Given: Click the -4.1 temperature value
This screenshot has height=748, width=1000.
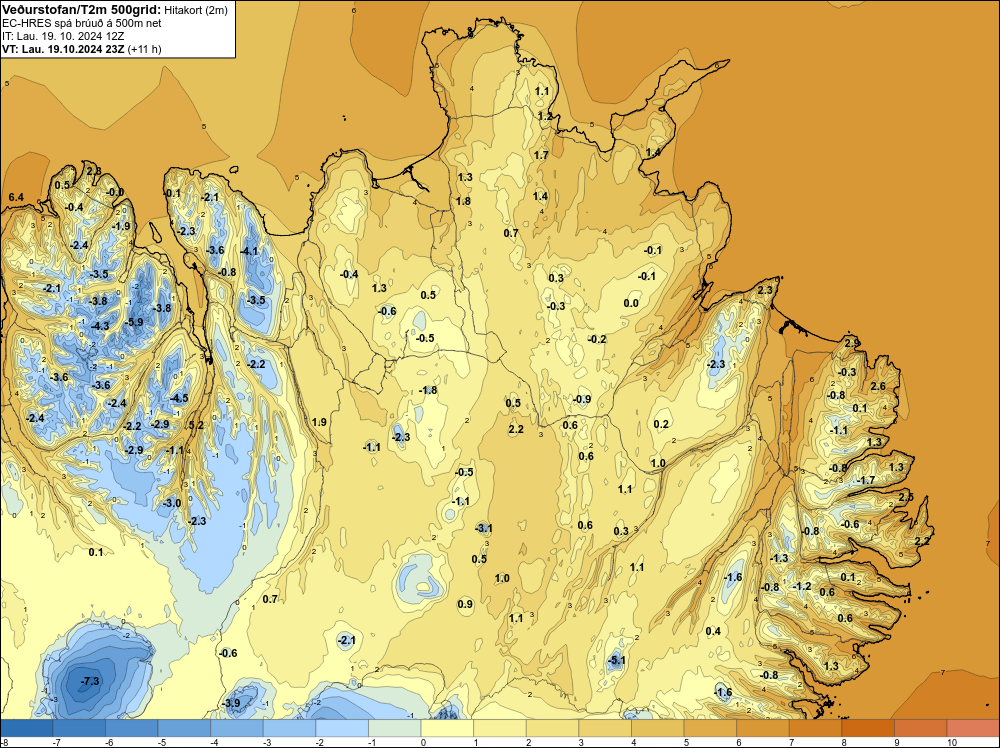Looking at the screenshot, I should click(249, 251).
